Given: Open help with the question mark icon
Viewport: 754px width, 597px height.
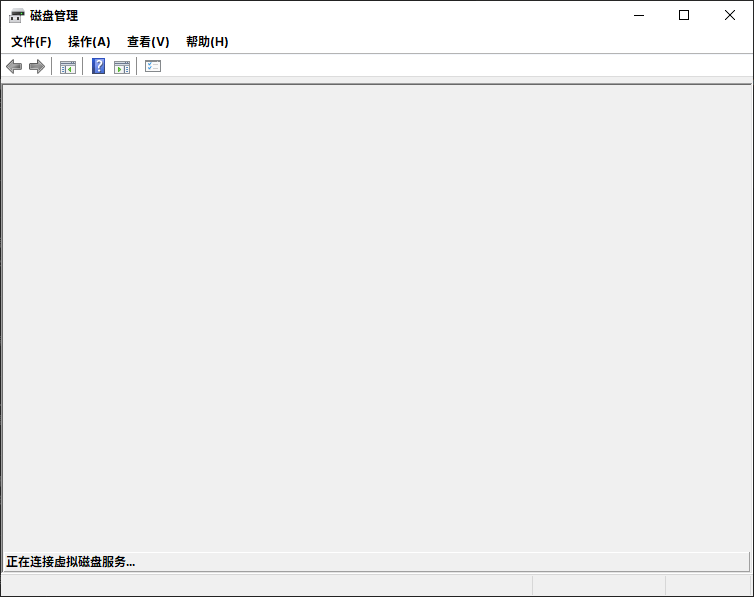Looking at the screenshot, I should pos(99,66).
